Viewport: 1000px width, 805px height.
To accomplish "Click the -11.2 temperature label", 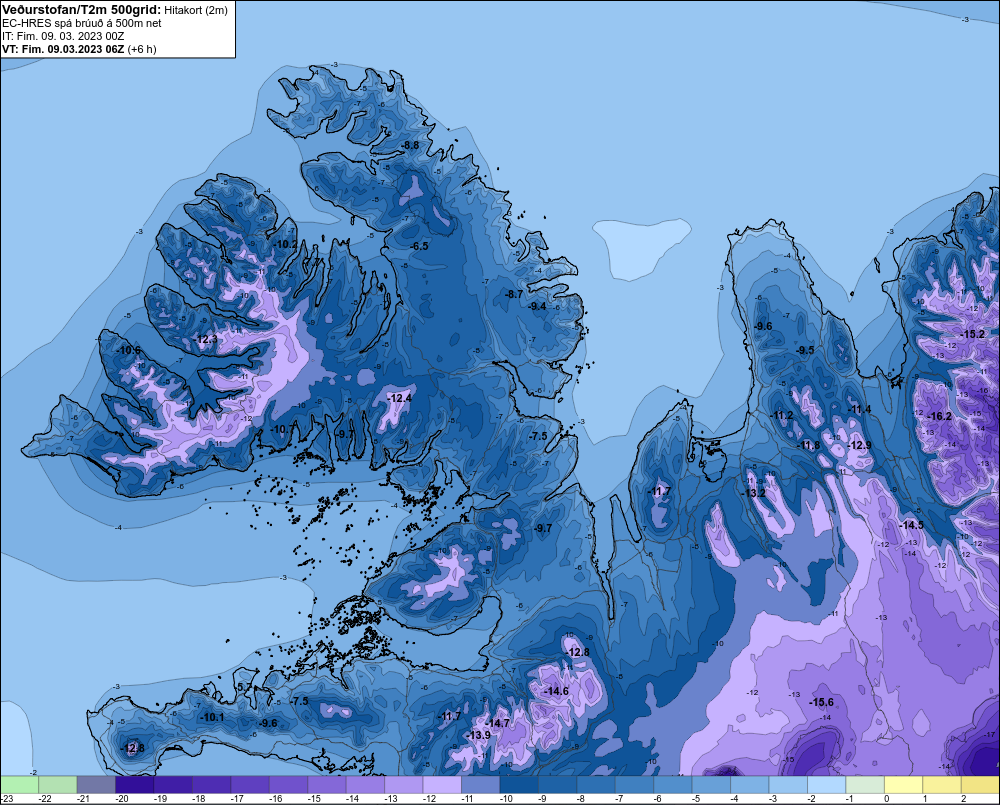I will pyautogui.click(x=781, y=415).
